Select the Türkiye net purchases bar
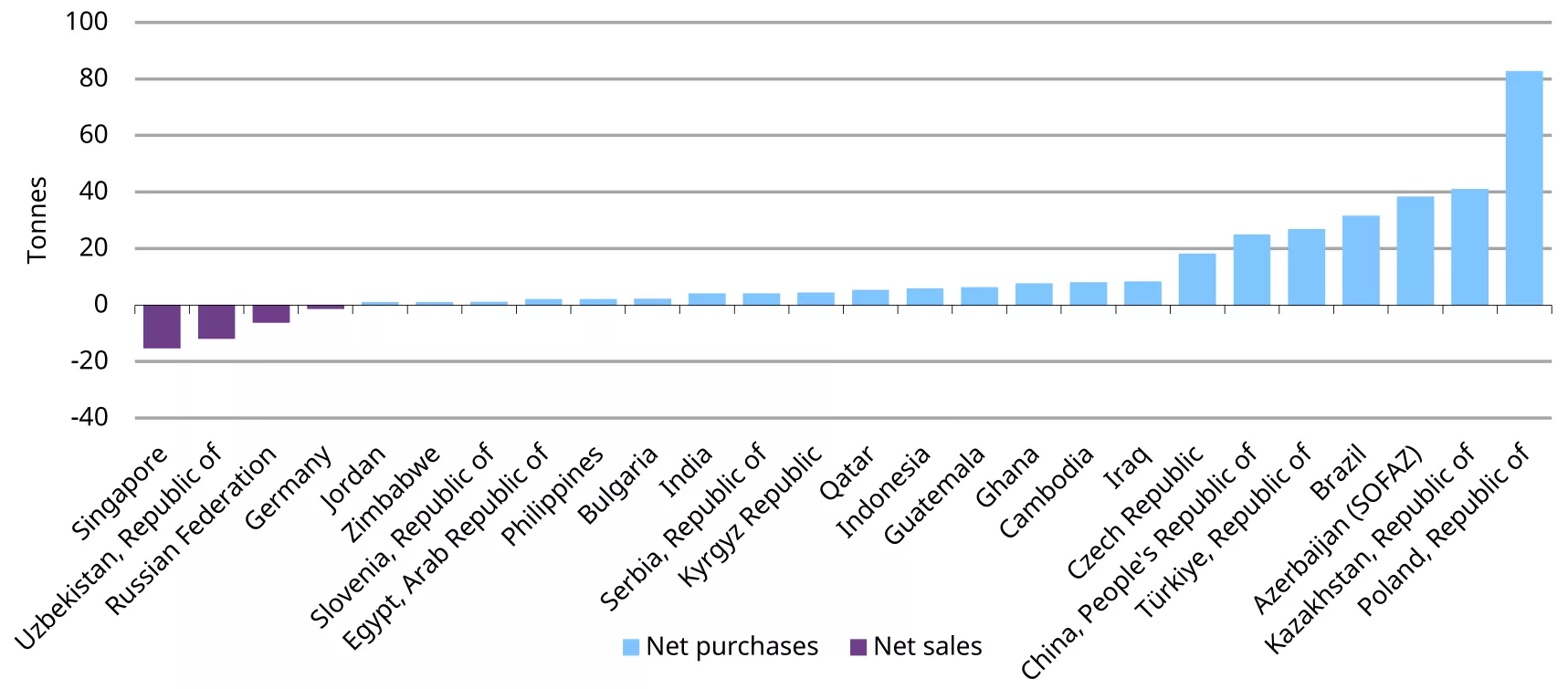 click(x=1306, y=266)
